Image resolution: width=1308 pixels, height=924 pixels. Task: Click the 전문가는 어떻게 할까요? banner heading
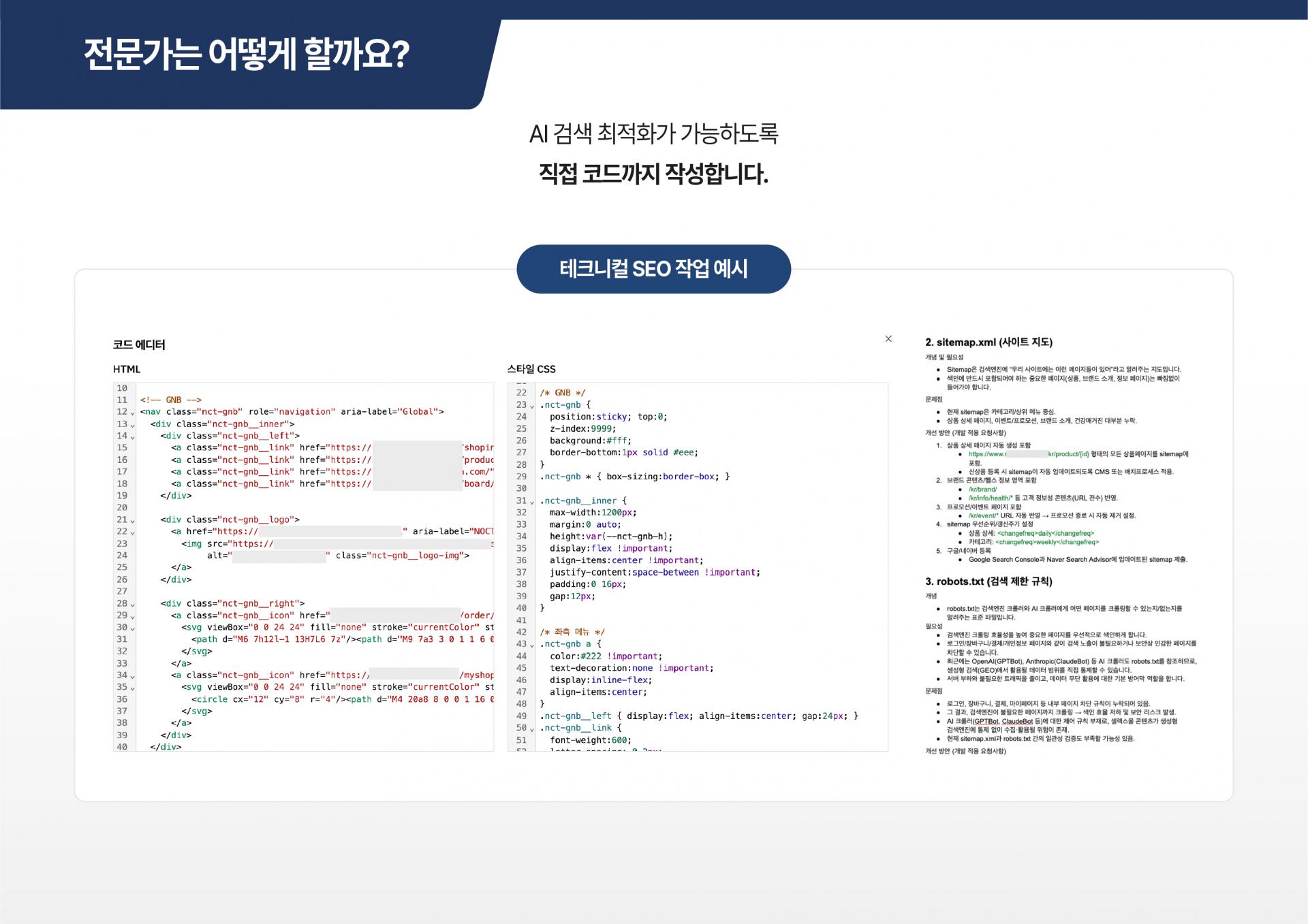(x=247, y=54)
